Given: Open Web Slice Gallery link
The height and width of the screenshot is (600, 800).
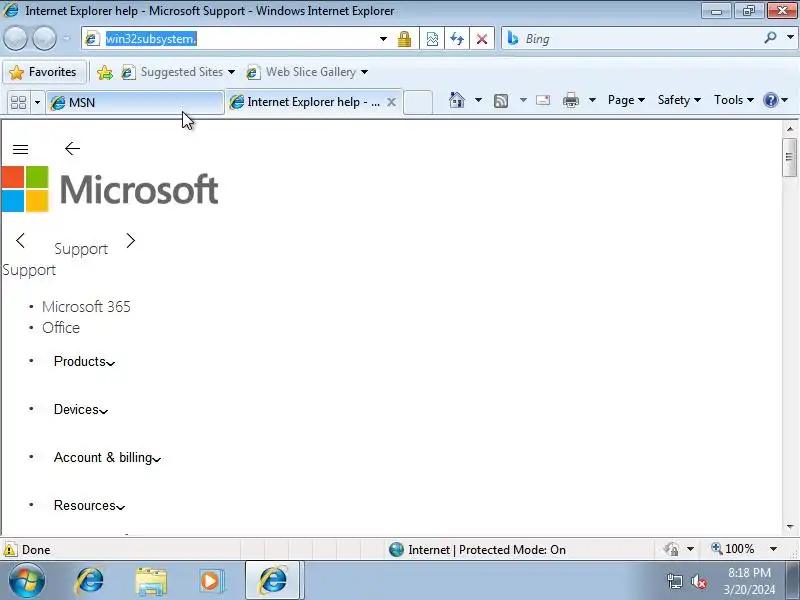Looking at the screenshot, I should (307, 72).
